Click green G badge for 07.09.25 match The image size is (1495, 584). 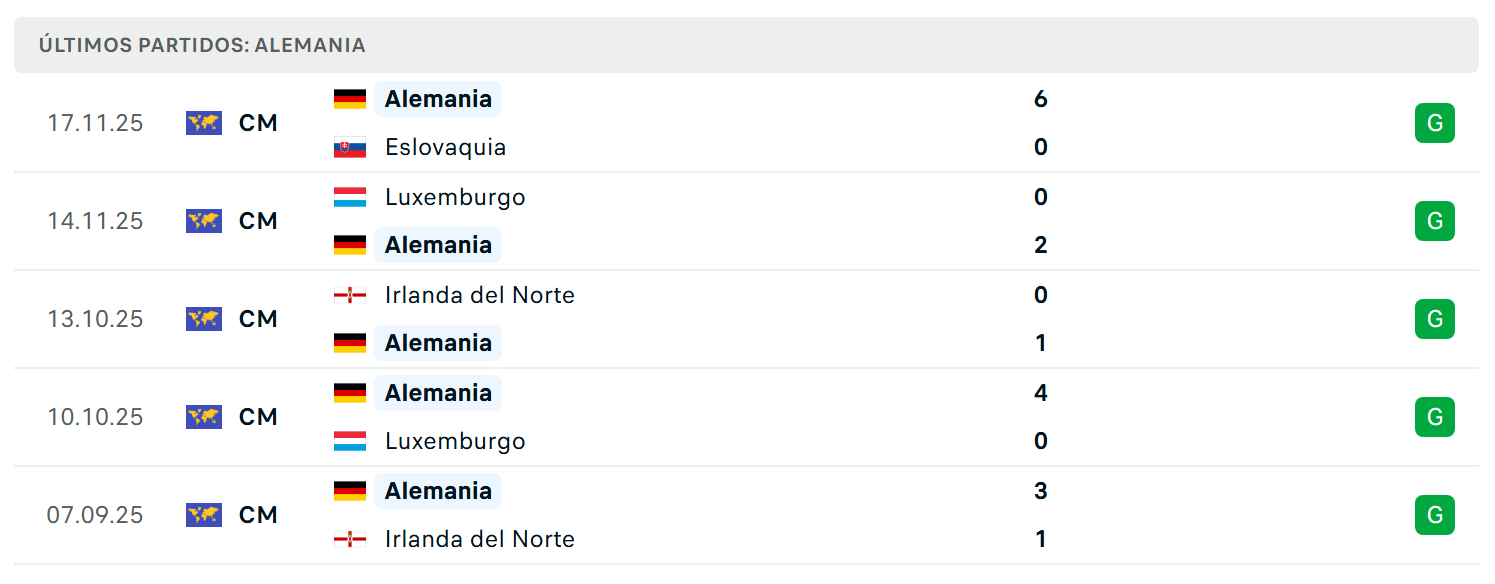(1435, 515)
